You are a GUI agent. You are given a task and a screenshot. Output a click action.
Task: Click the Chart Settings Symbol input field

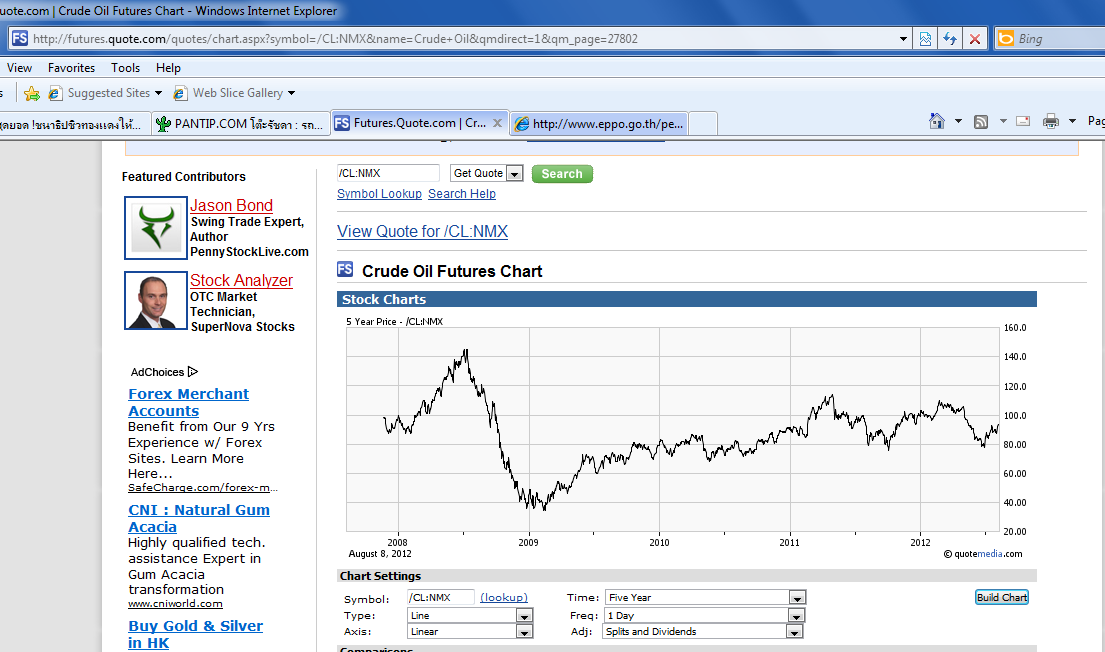(x=440, y=598)
